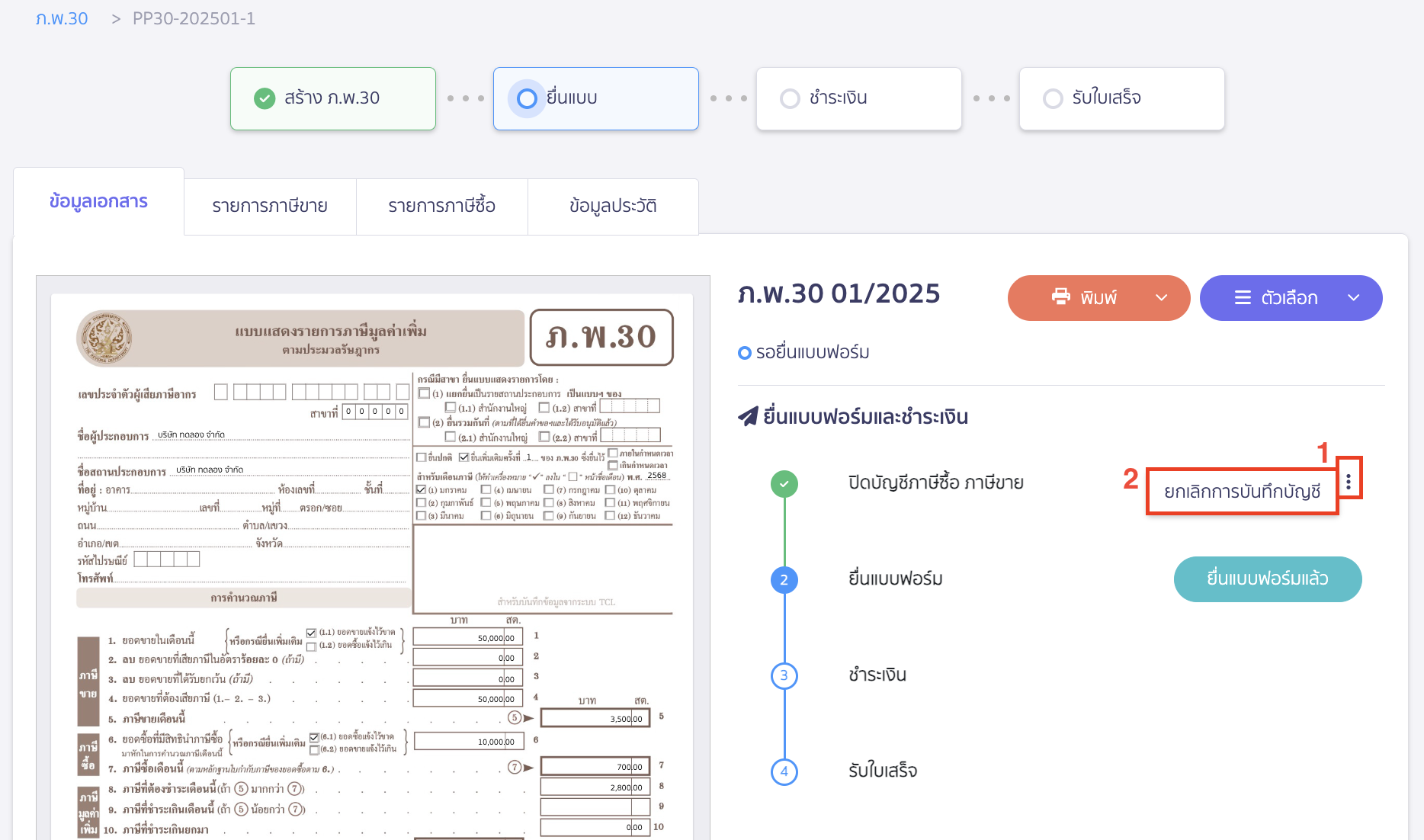The image size is (1424, 840).
Task: Click step 2 circle for ยื่นแบบฟอร์ม
Action: 784,579
